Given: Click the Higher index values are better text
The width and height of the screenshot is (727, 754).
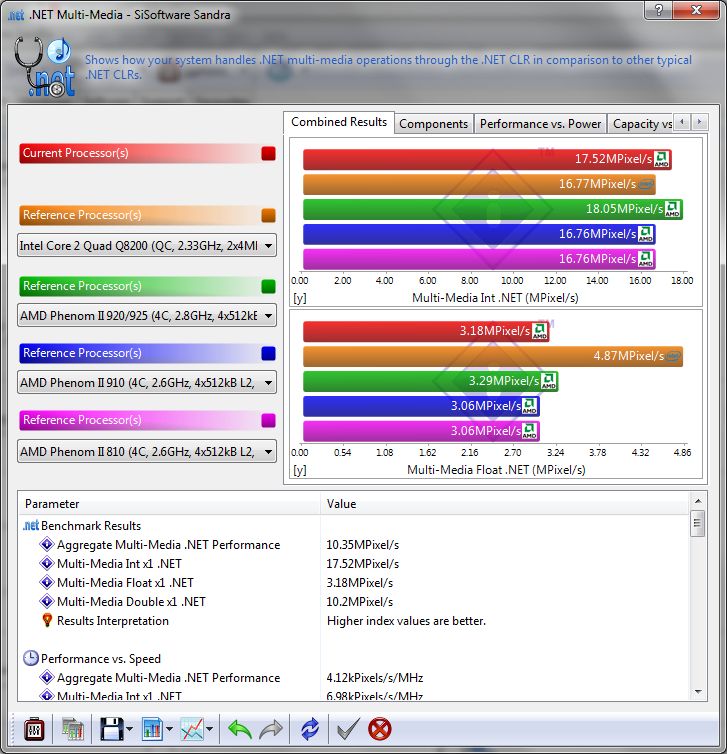Looking at the screenshot, I should [x=406, y=621].
